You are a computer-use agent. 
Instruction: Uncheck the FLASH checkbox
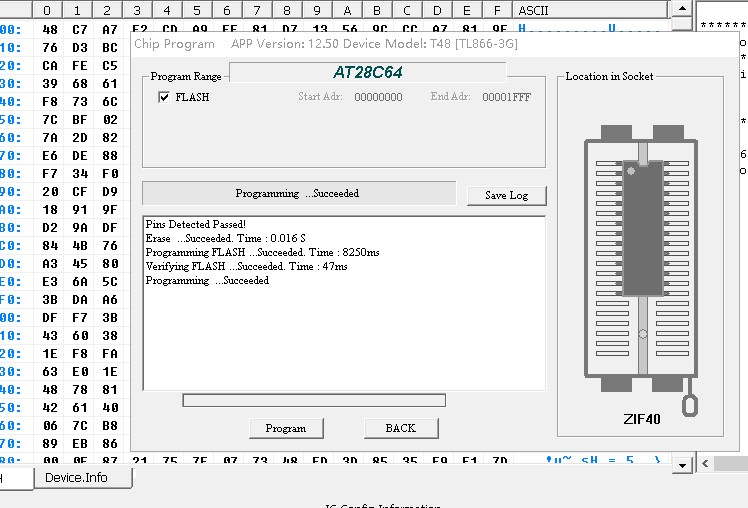(164, 97)
